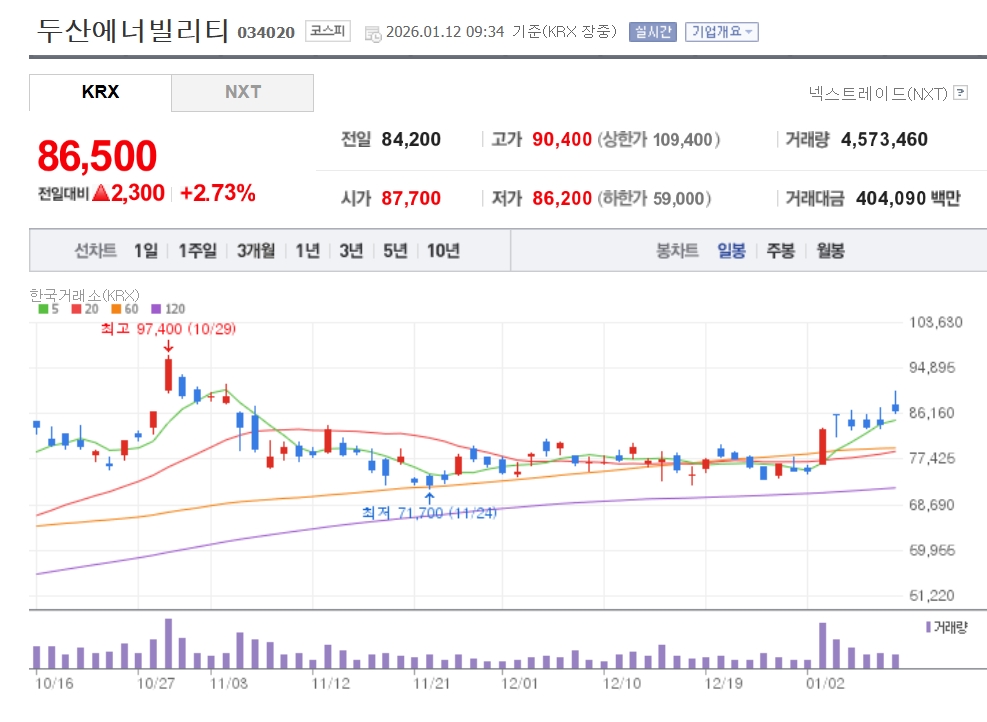
Task: Click the high price value 90,400
Action: point(562,139)
